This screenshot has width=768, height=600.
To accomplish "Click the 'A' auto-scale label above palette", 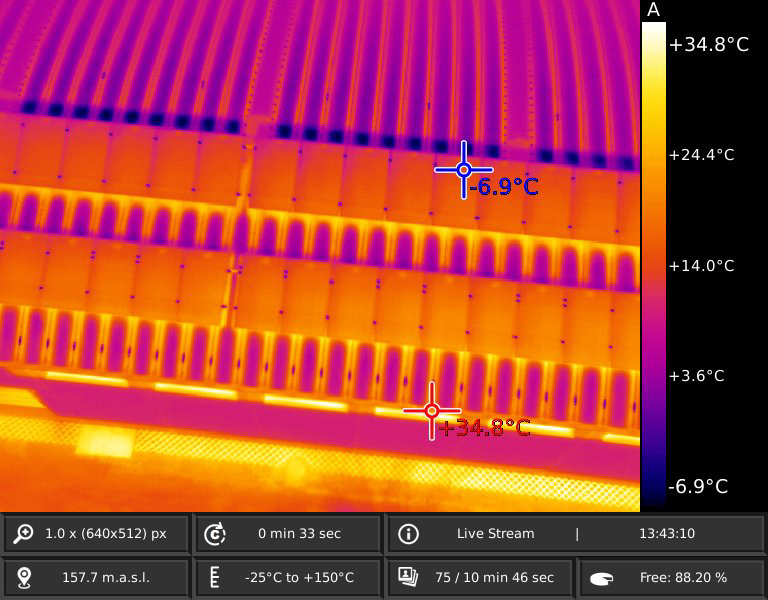I will 653,10.
